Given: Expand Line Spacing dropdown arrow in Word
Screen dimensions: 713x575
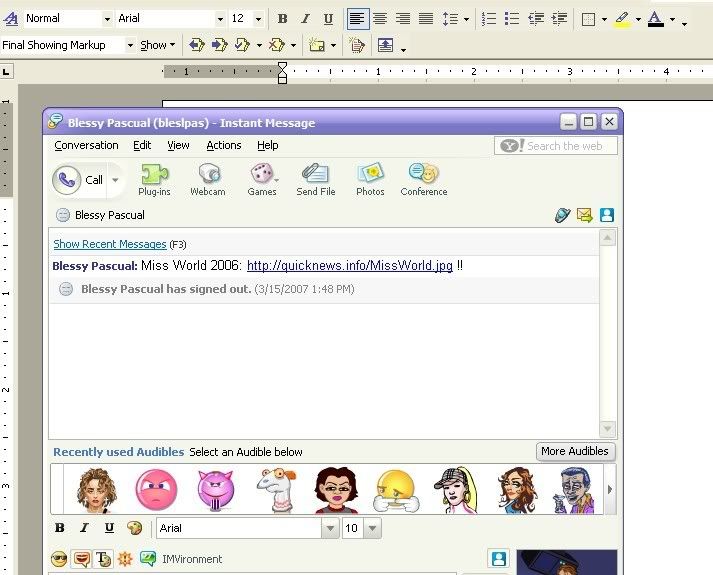Looking at the screenshot, I should [466, 20].
